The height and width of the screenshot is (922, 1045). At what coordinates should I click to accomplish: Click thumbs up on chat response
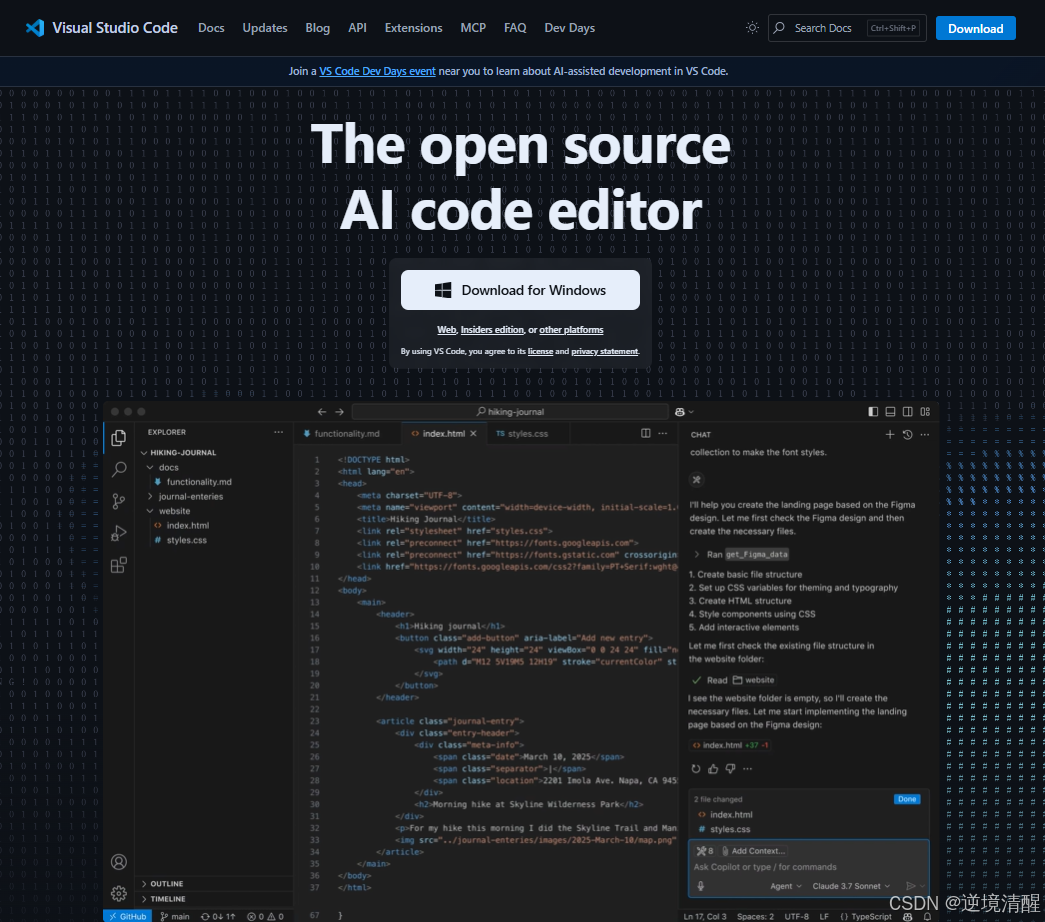[x=713, y=769]
